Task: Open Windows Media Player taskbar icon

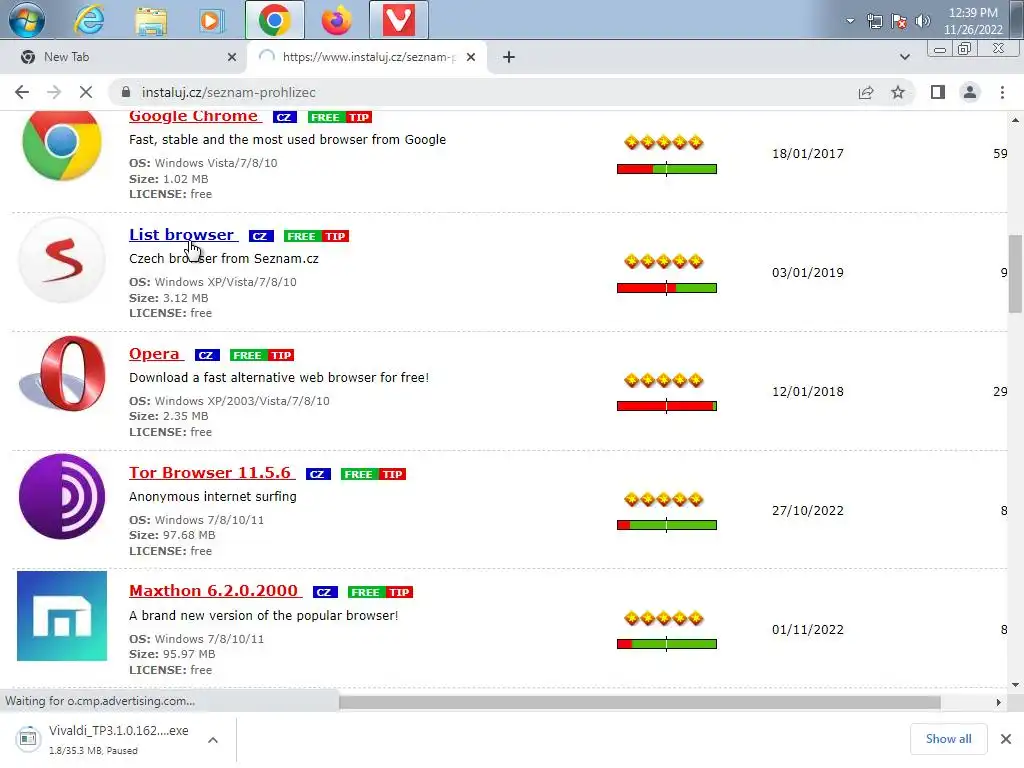Action: pyautogui.click(x=210, y=20)
